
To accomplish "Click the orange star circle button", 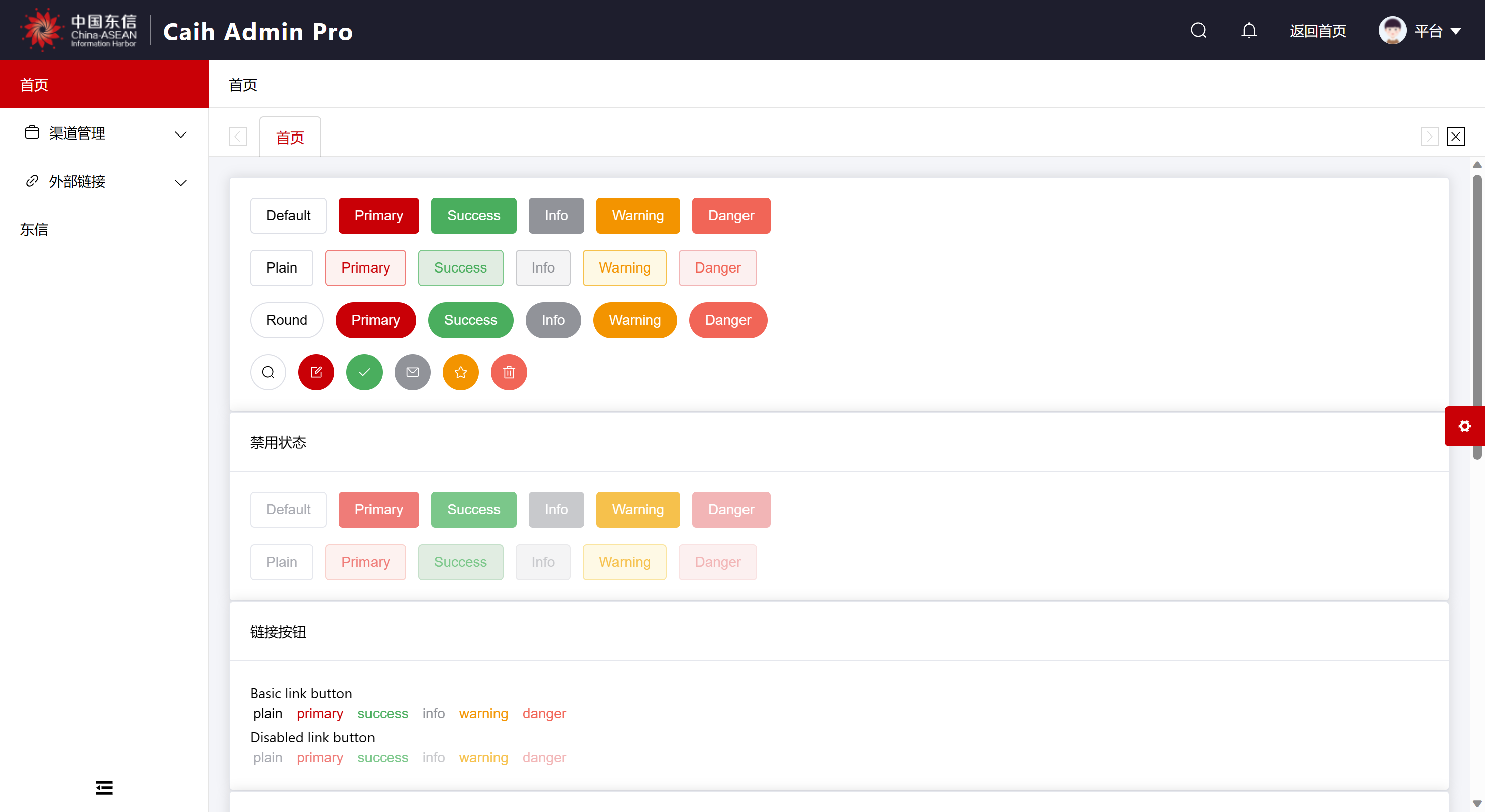I will (x=460, y=372).
